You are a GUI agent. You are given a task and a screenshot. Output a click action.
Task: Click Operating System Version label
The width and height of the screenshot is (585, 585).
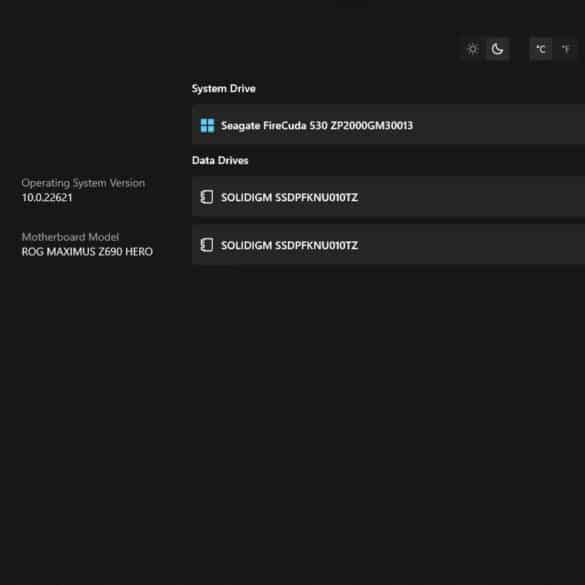tap(83, 183)
